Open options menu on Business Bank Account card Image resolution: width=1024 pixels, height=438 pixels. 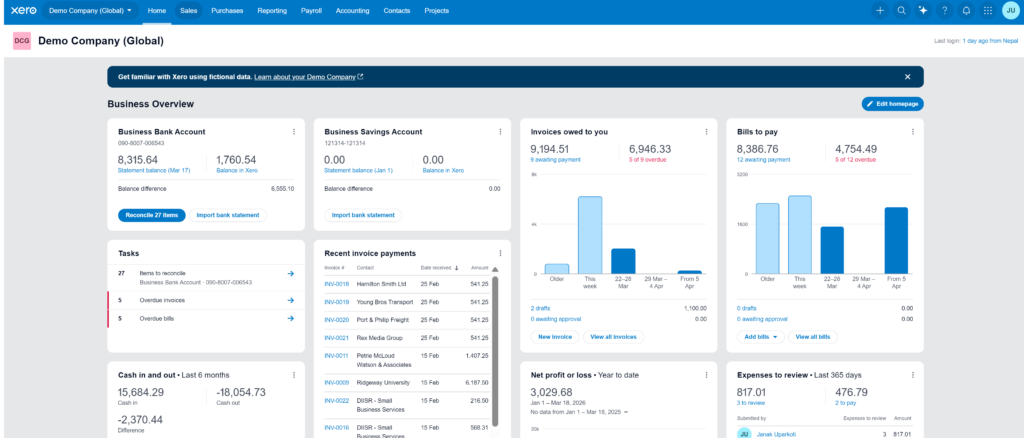[293, 131]
